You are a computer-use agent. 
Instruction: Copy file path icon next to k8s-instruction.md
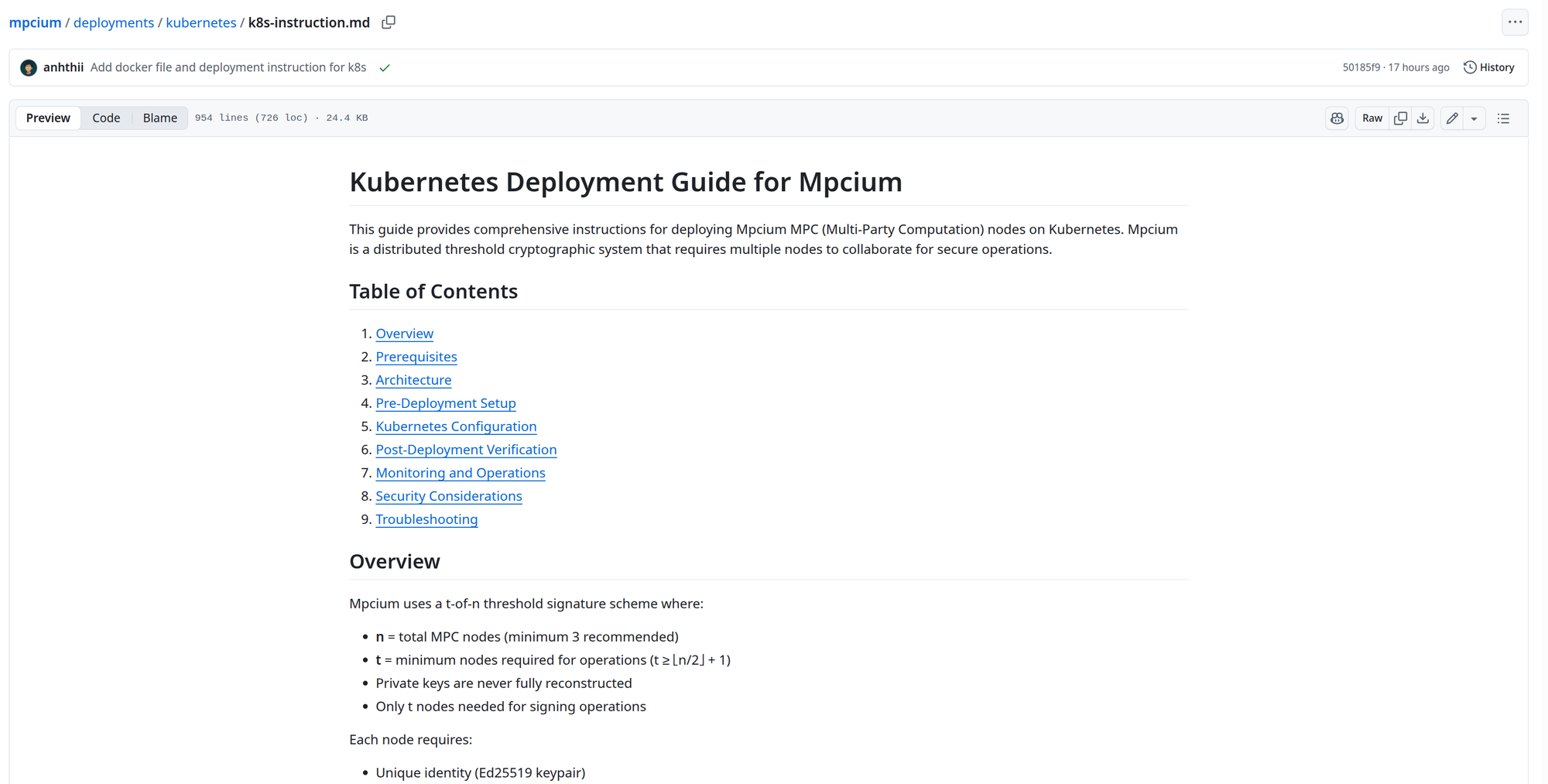tap(389, 22)
